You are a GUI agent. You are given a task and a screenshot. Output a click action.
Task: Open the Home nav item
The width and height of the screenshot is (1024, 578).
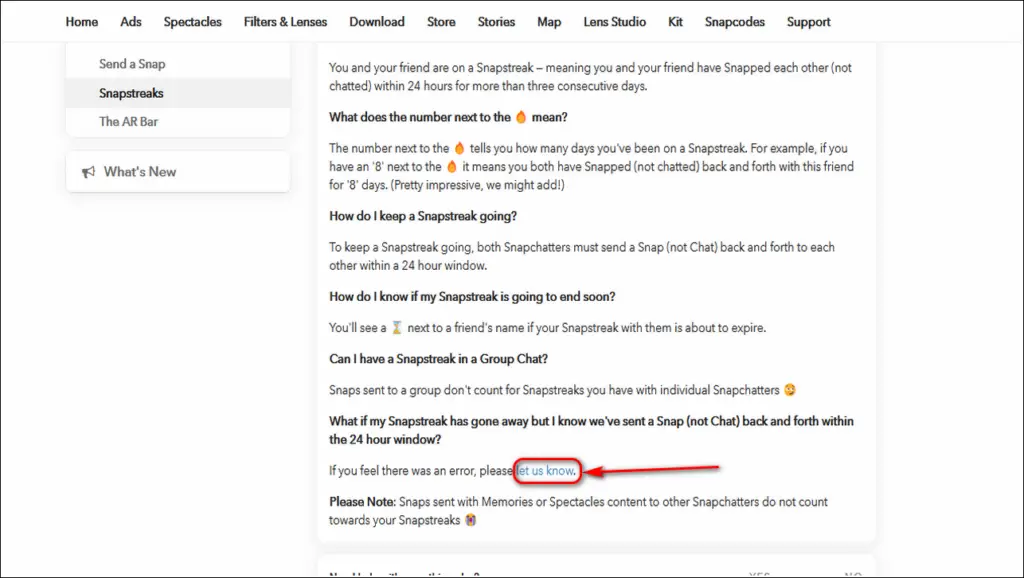[82, 22]
